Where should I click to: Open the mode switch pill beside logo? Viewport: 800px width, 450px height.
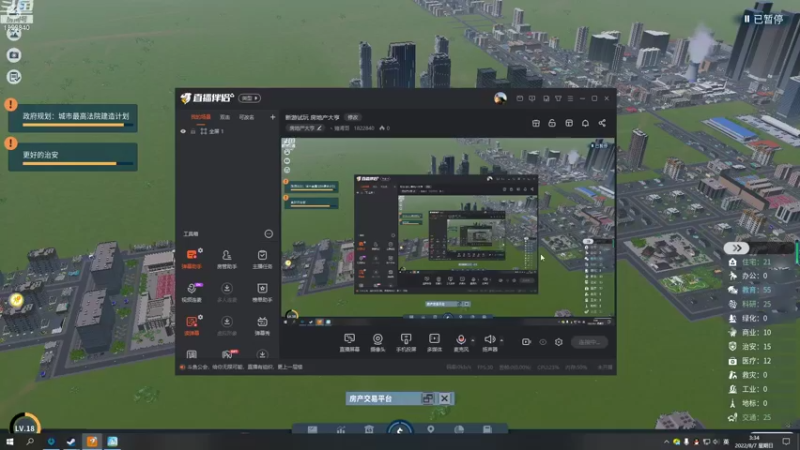pos(249,98)
